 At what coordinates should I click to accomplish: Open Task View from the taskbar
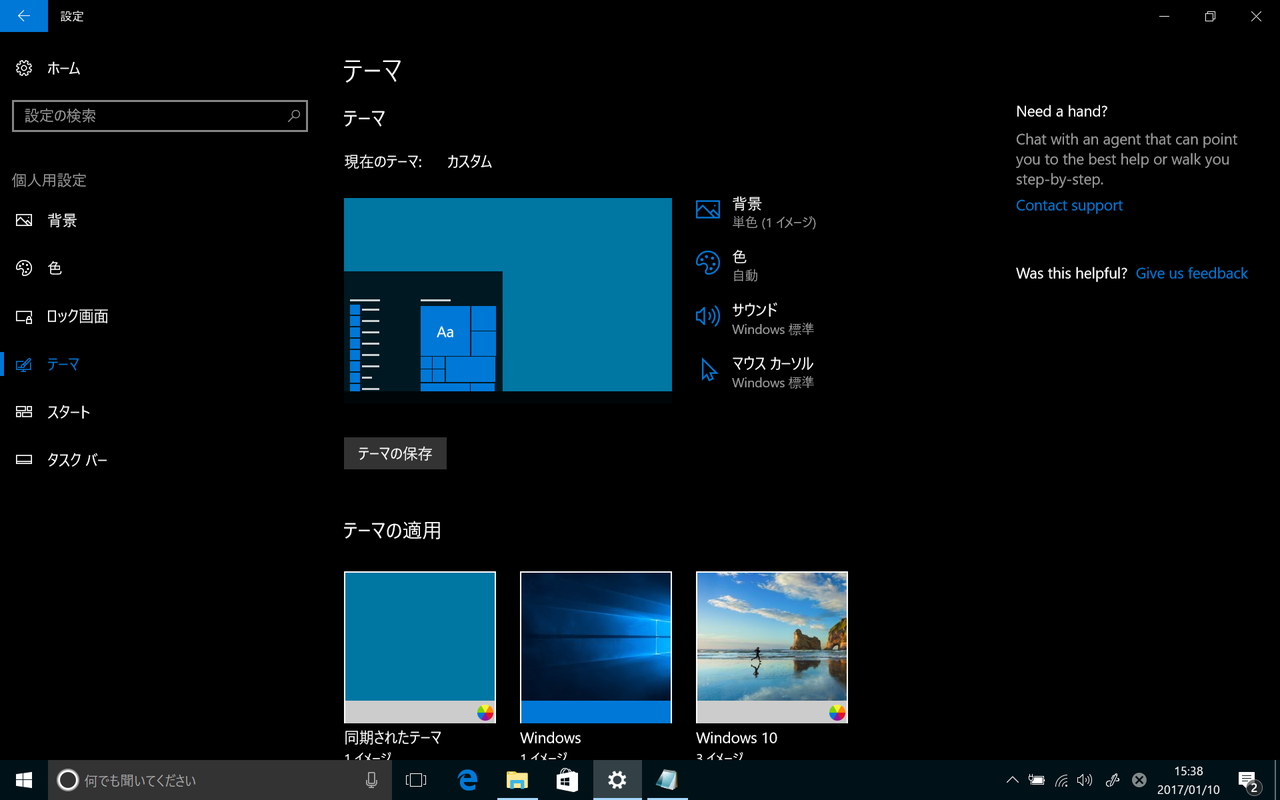coord(416,780)
